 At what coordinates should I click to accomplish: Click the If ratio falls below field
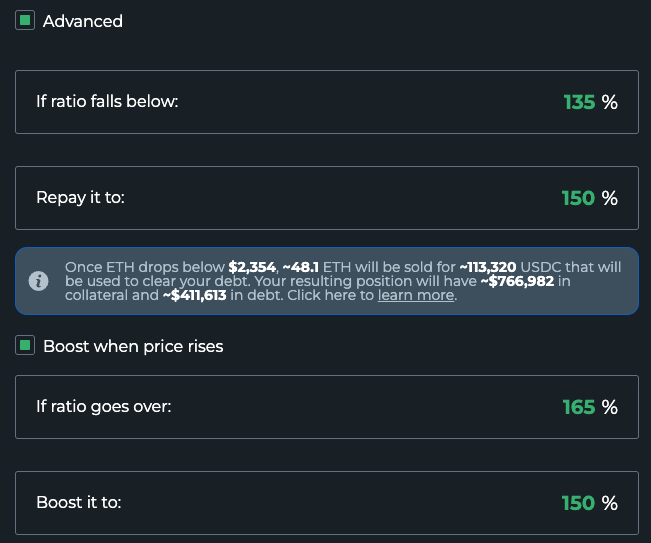point(327,102)
